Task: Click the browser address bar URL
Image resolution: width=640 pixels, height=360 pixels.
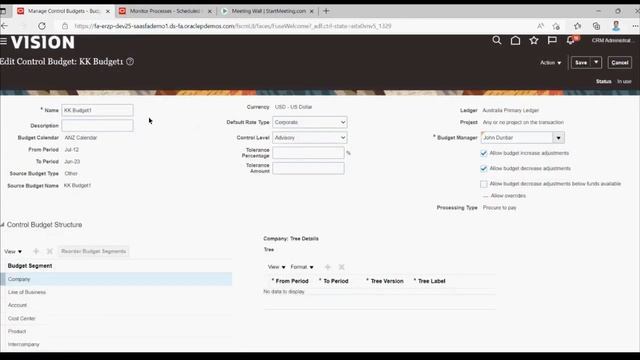Action: [x=233, y=26]
